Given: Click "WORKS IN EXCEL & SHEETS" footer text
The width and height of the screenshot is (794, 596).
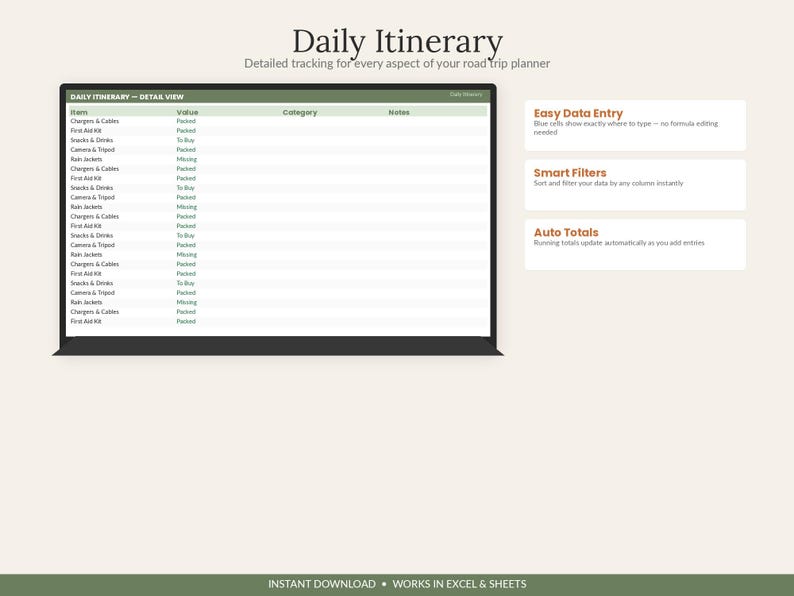Looking at the screenshot, I should pyautogui.click(x=459, y=584).
